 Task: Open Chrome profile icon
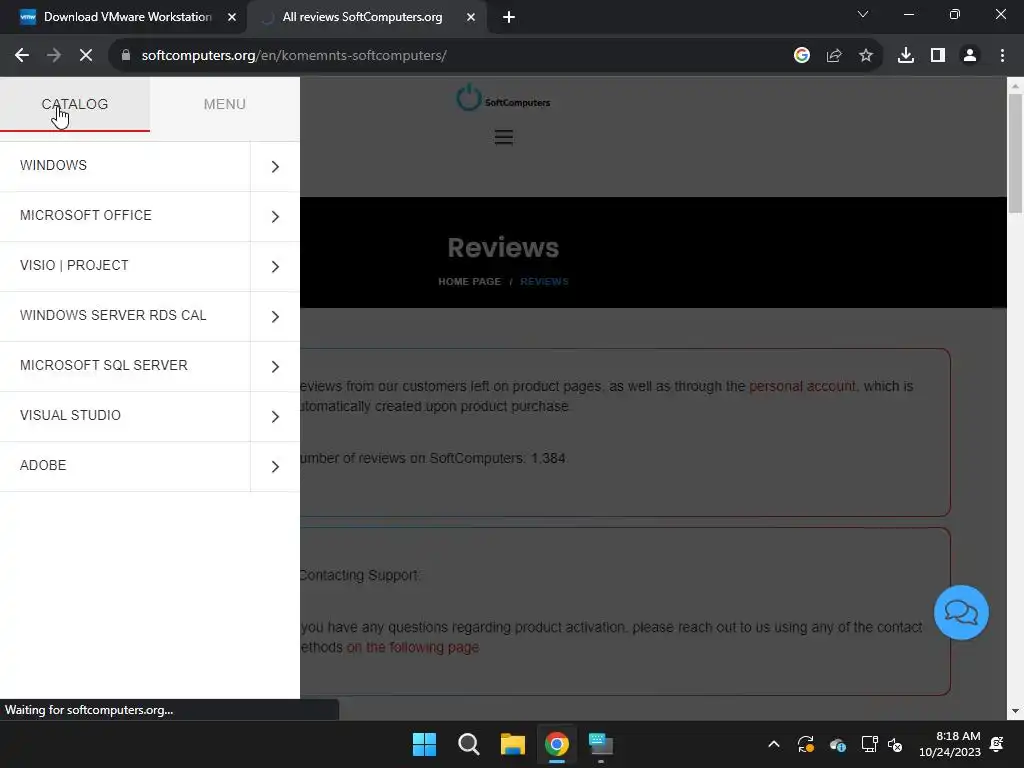point(970,56)
